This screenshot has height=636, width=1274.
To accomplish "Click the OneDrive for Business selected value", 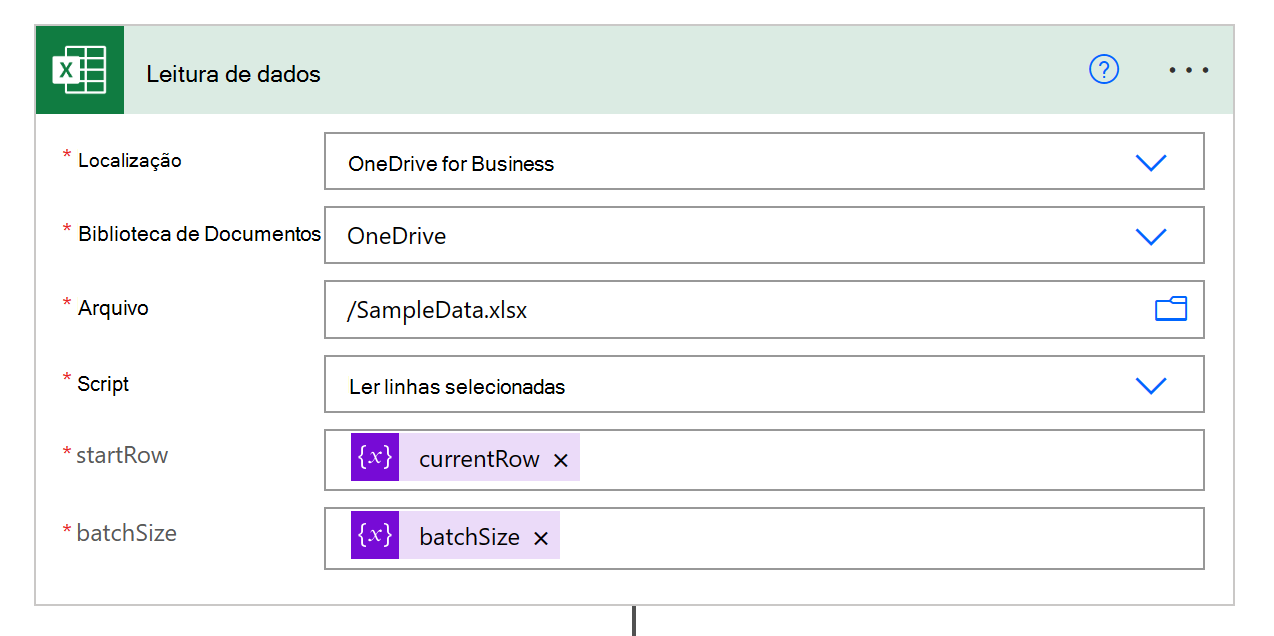I will coord(451,164).
